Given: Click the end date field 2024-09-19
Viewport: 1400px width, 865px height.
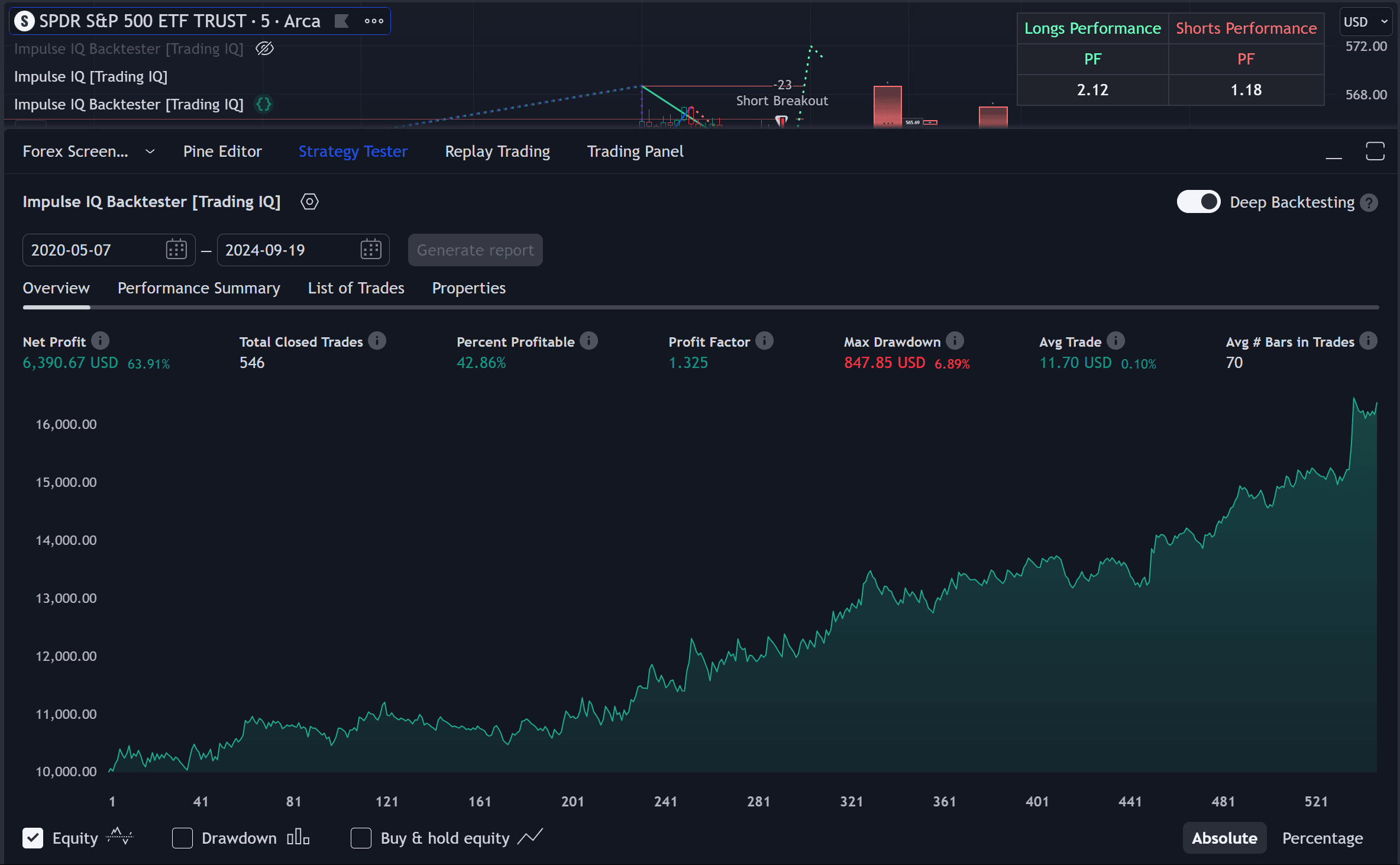Looking at the screenshot, I should (x=303, y=250).
